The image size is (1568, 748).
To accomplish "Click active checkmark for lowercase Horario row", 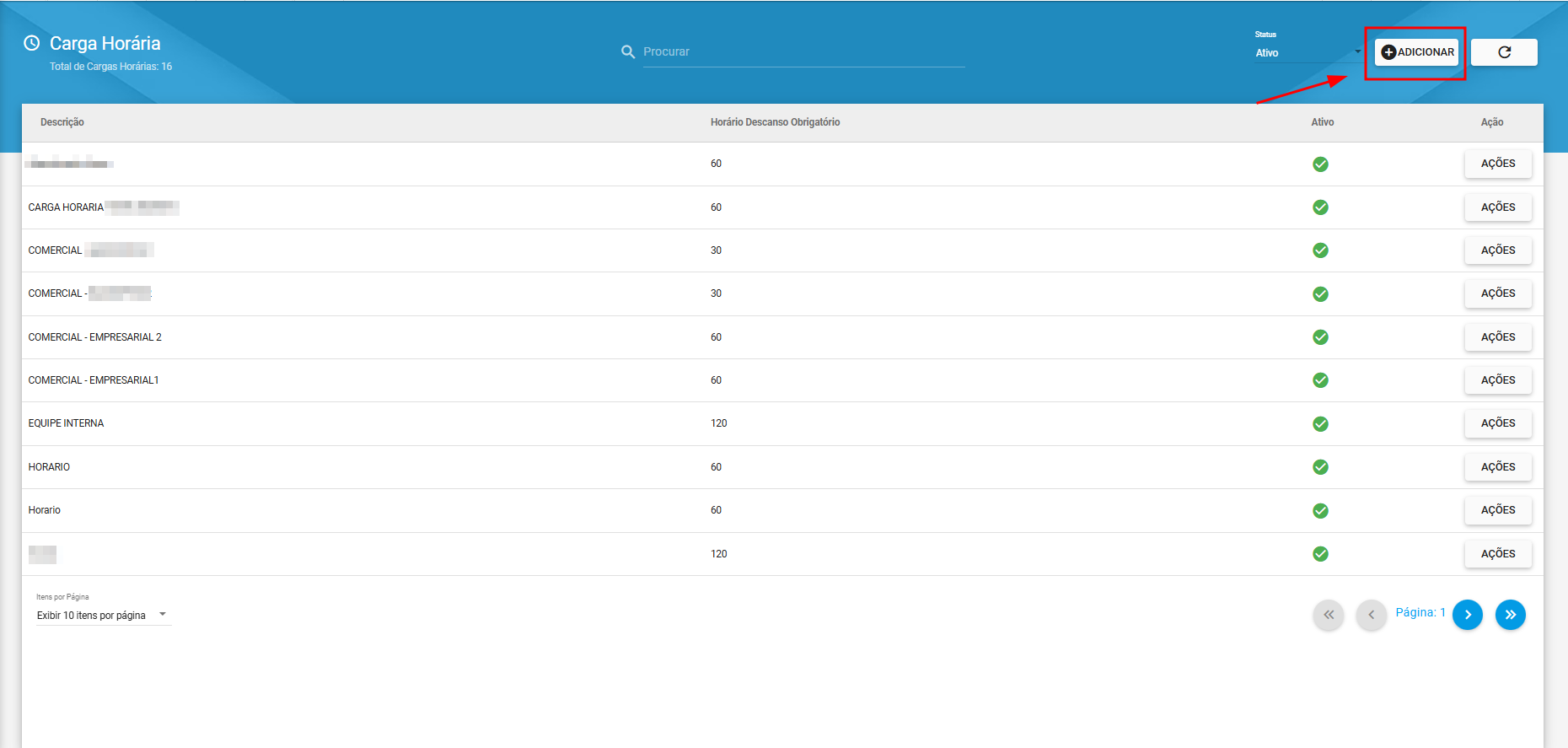I will coord(1320,511).
